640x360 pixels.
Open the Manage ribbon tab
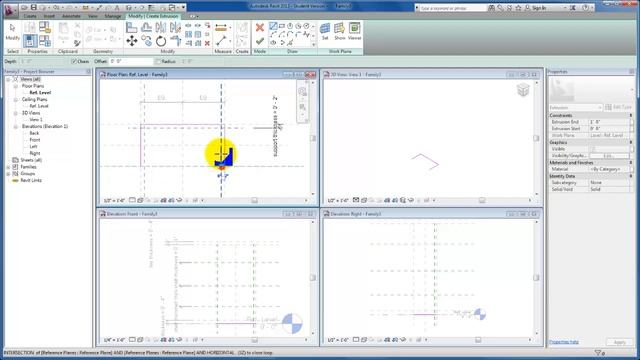(113, 16)
